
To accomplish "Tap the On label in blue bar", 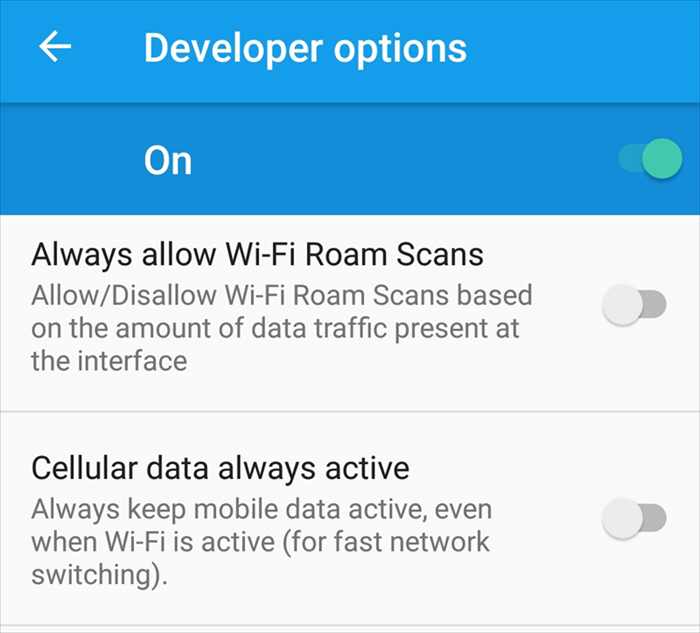I will point(168,161).
